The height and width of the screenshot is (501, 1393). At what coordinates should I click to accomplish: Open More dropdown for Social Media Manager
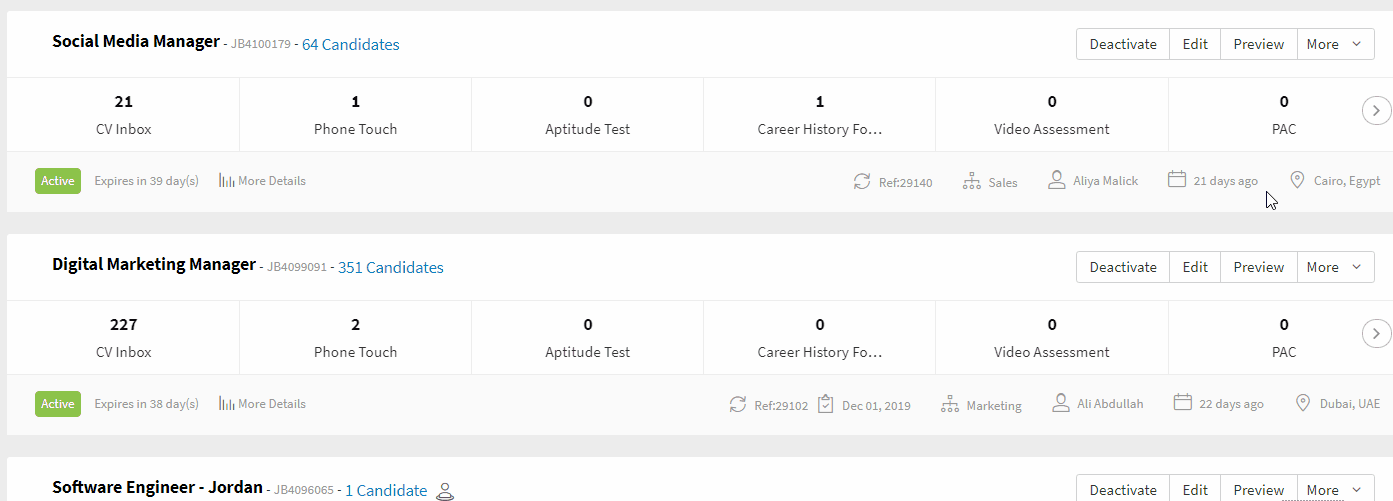click(x=1335, y=44)
